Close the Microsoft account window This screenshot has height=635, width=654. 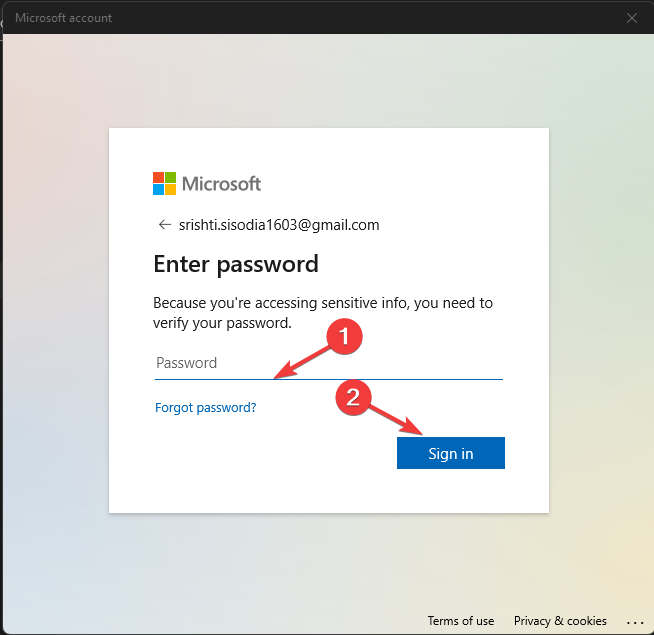[632, 18]
